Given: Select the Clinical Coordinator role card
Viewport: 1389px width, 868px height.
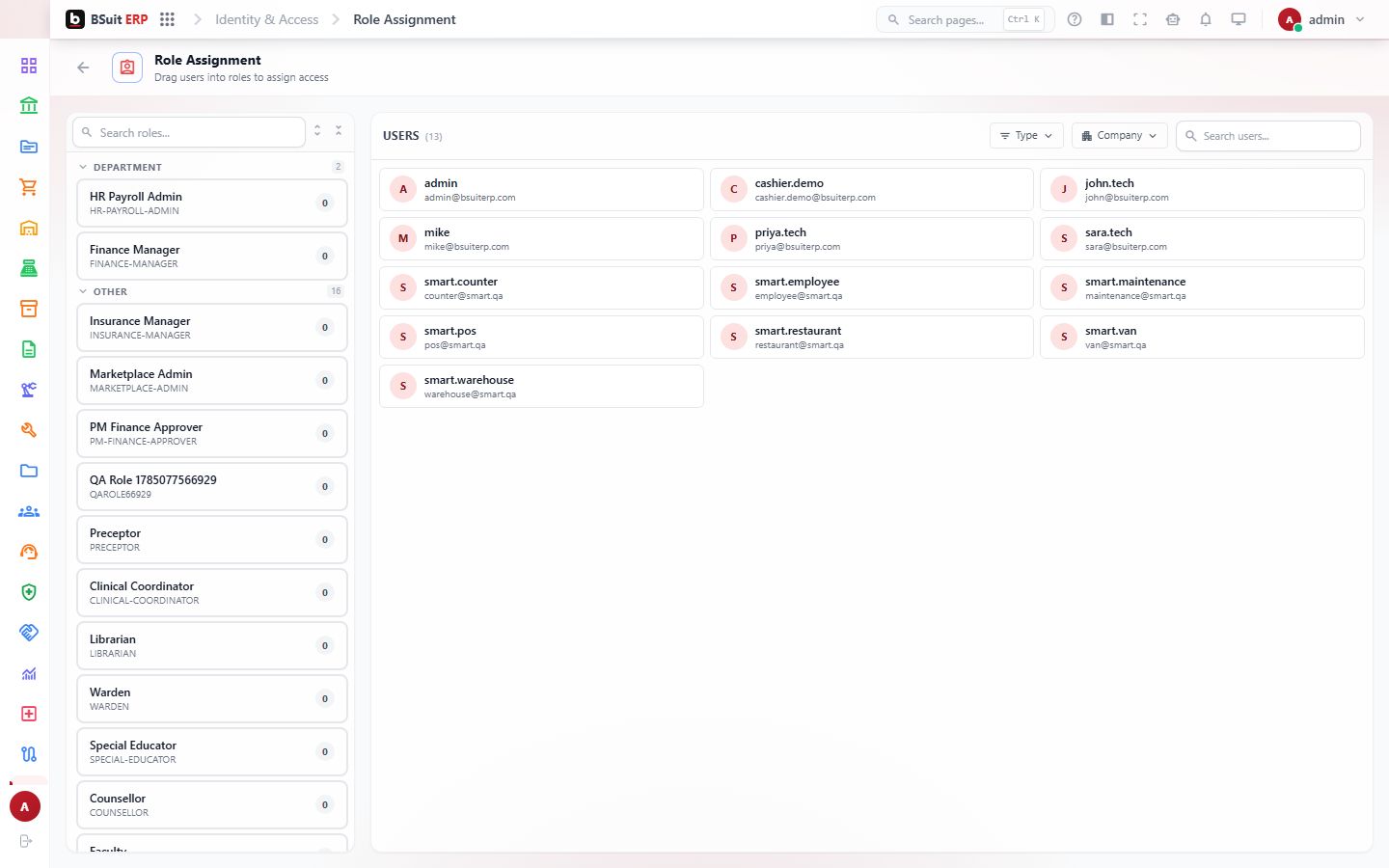Looking at the screenshot, I should [212, 593].
